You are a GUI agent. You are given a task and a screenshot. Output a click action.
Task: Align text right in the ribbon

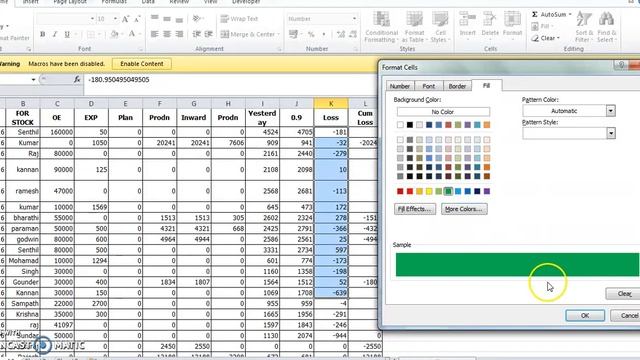point(179,34)
